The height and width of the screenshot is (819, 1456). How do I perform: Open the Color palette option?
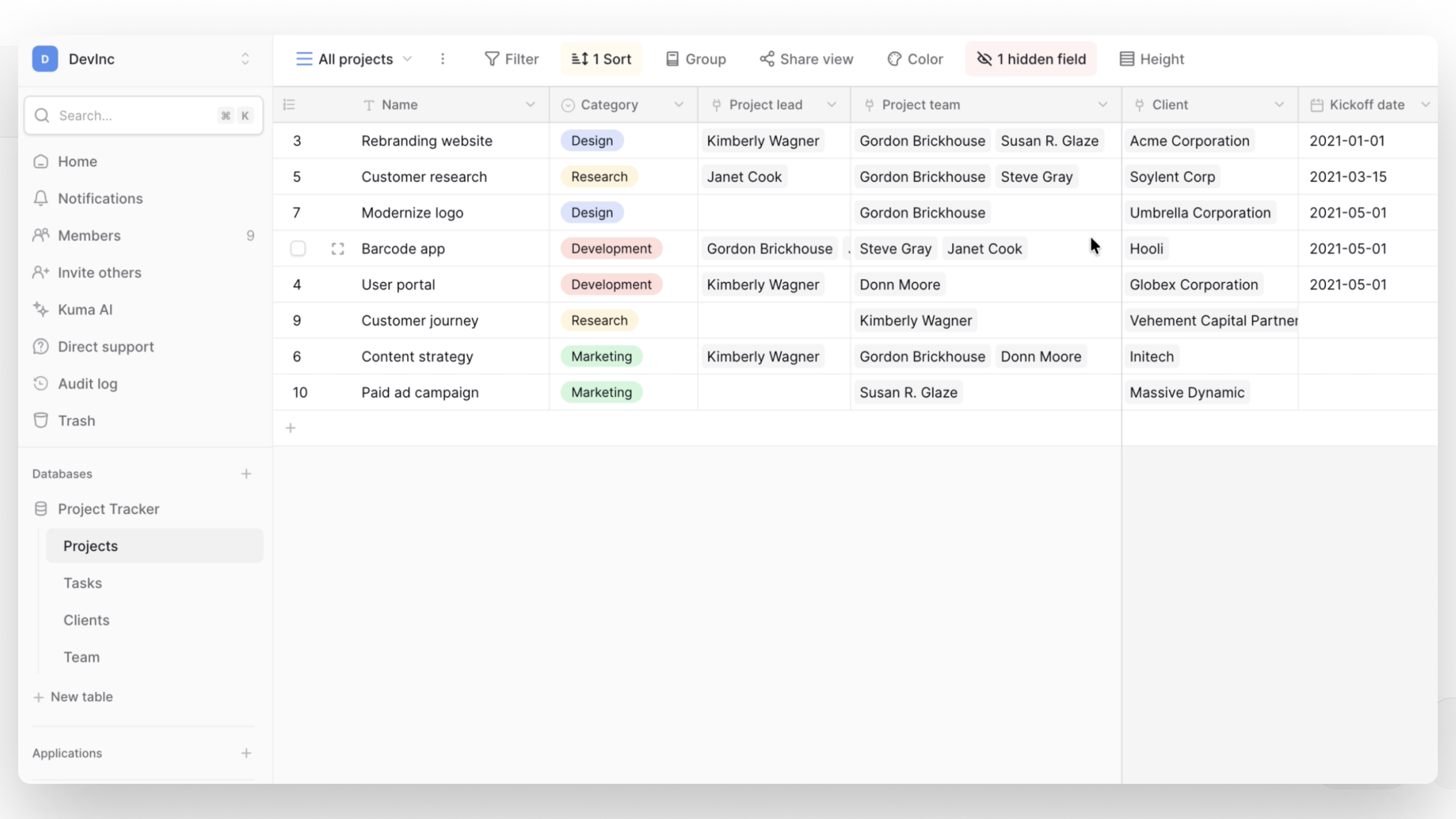(x=915, y=59)
